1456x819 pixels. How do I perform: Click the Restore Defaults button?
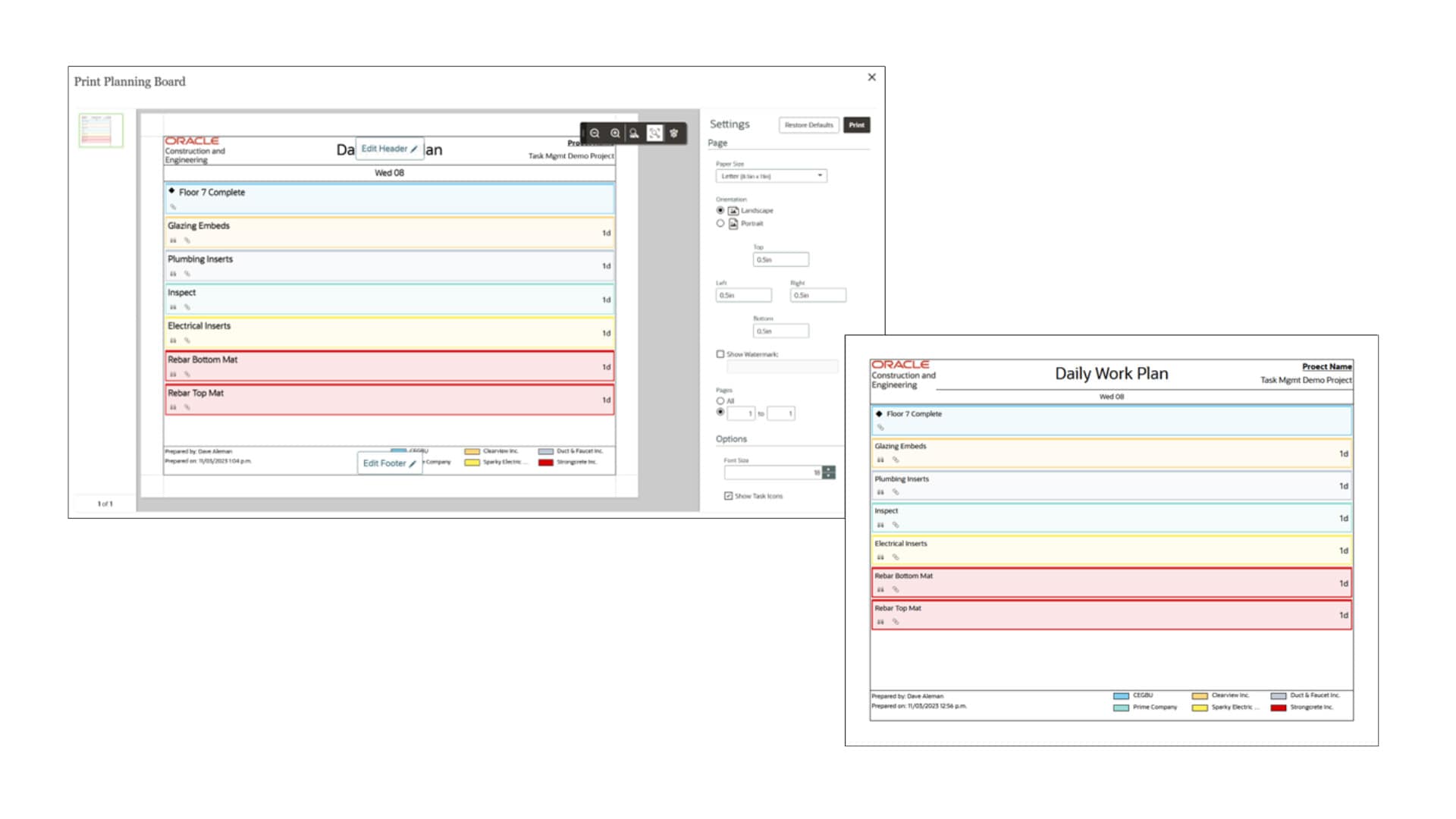click(x=808, y=125)
